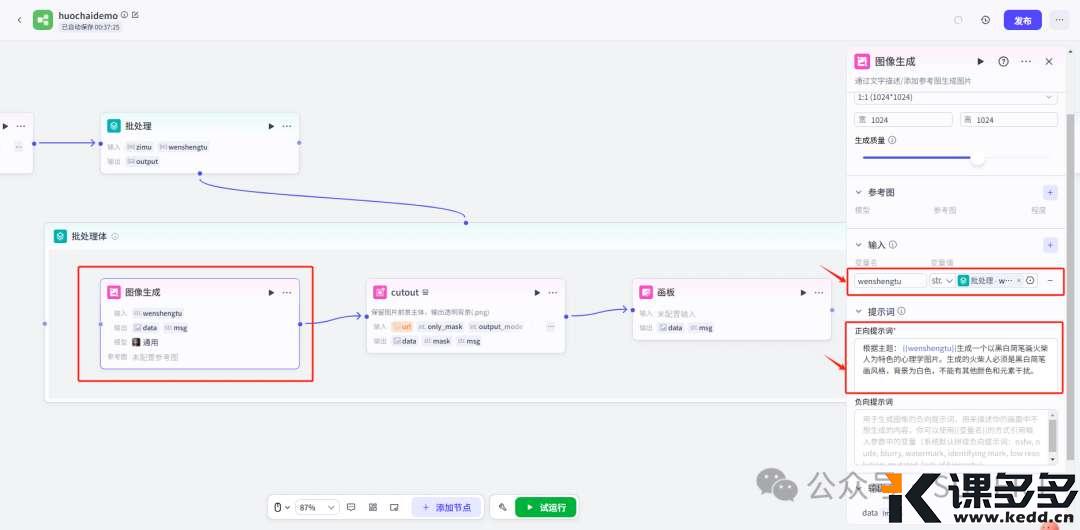Open the str variable type dropdown
Viewport: 1080px width, 530px height.
click(x=941, y=281)
